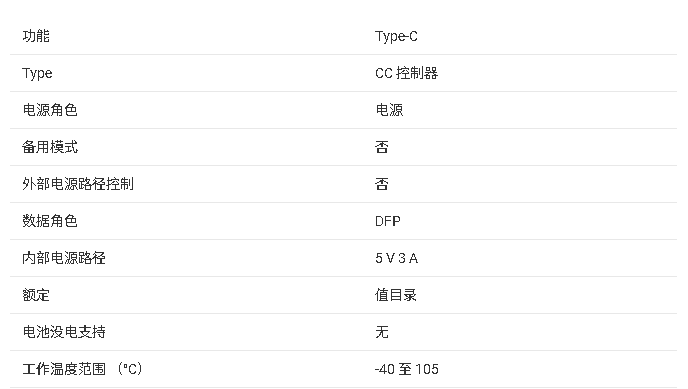This screenshot has width=688, height=389.
Task: Select the Type-C value text
Action: click(396, 36)
